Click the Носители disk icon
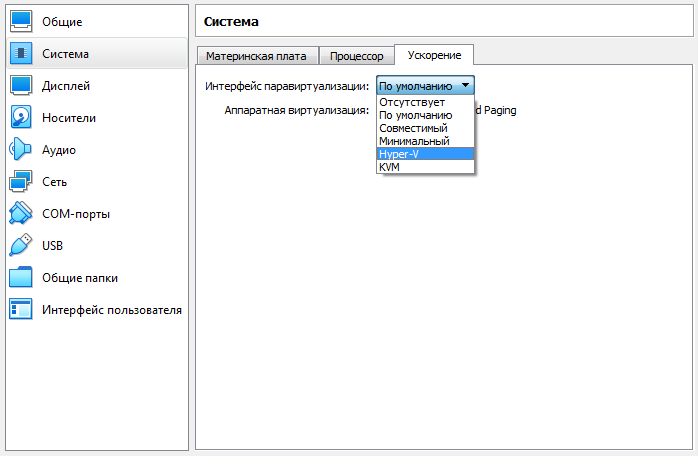The image size is (698, 456). [x=21, y=117]
